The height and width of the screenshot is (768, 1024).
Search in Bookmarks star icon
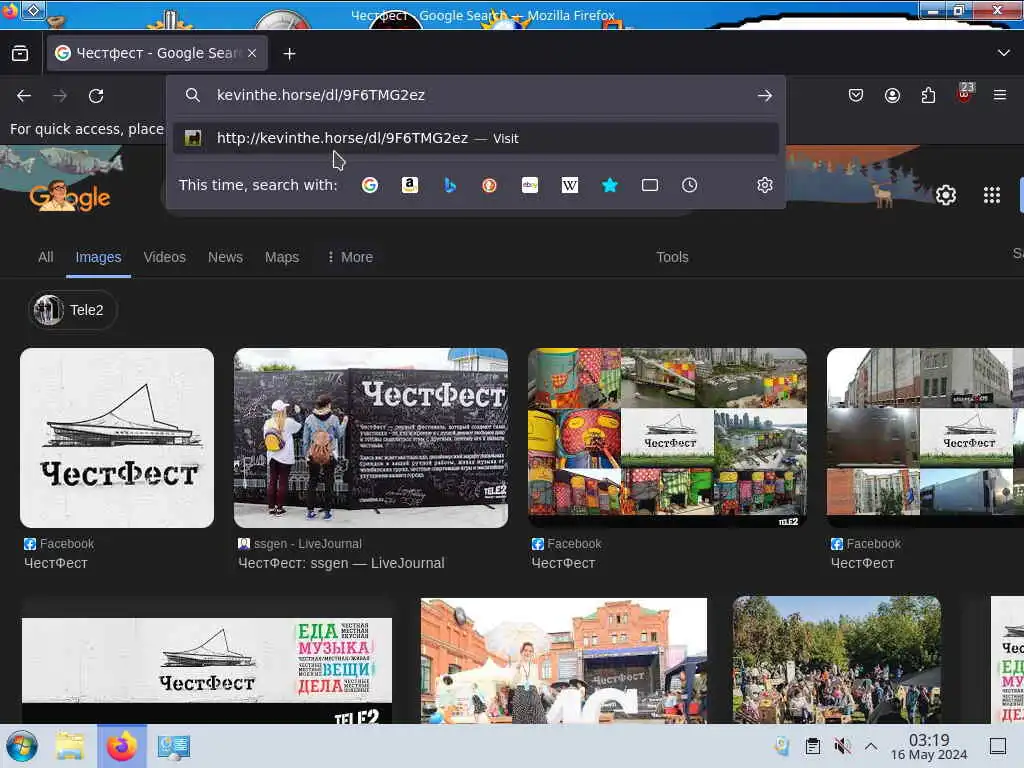tap(610, 185)
